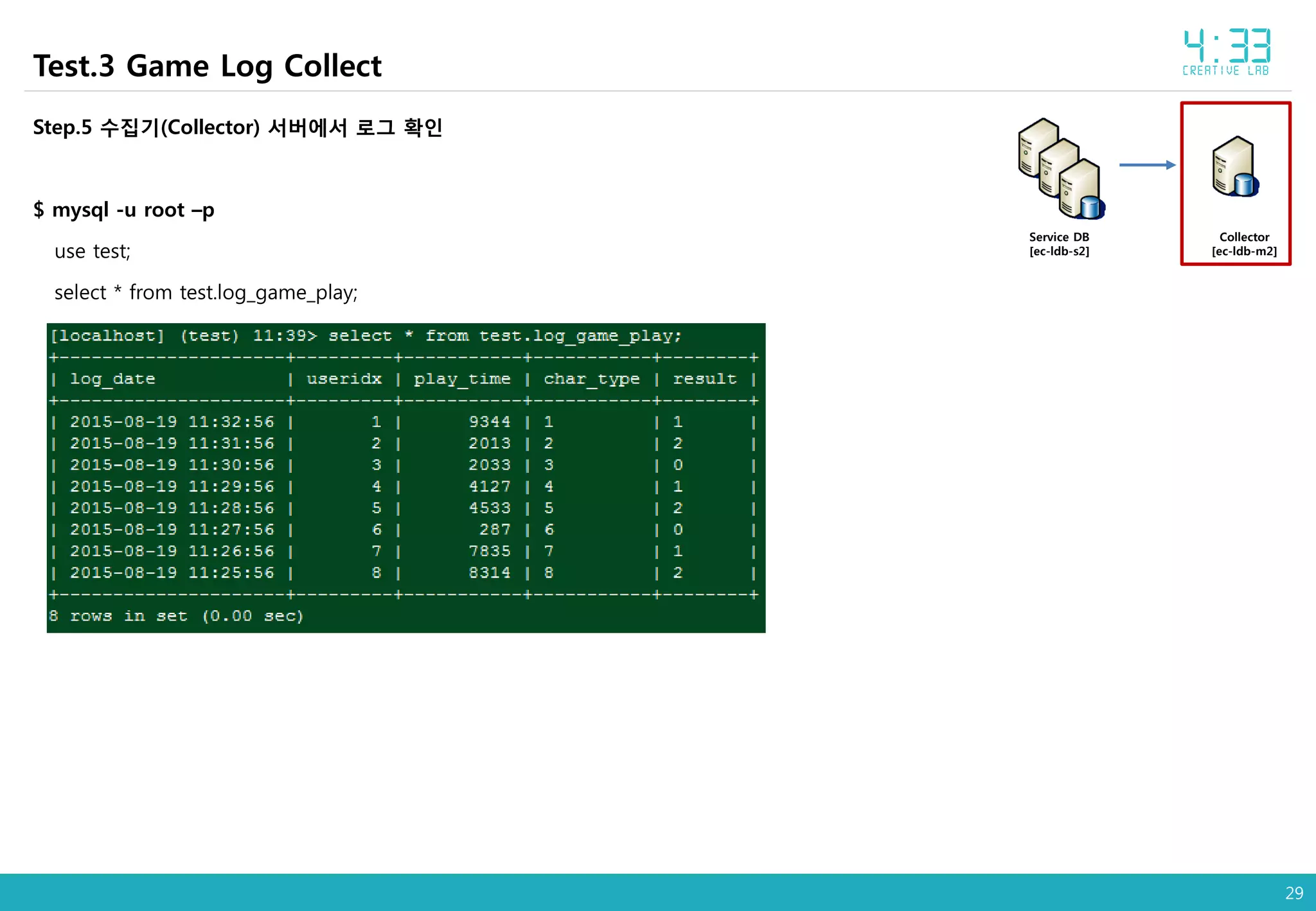Click the 2015-08-19 11:25:56 log entry

coord(172,572)
